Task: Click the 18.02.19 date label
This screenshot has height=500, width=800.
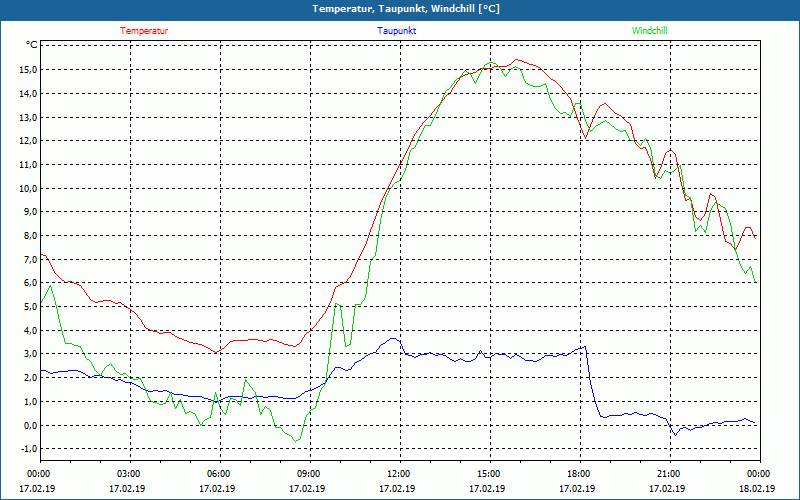Action: tap(757, 488)
